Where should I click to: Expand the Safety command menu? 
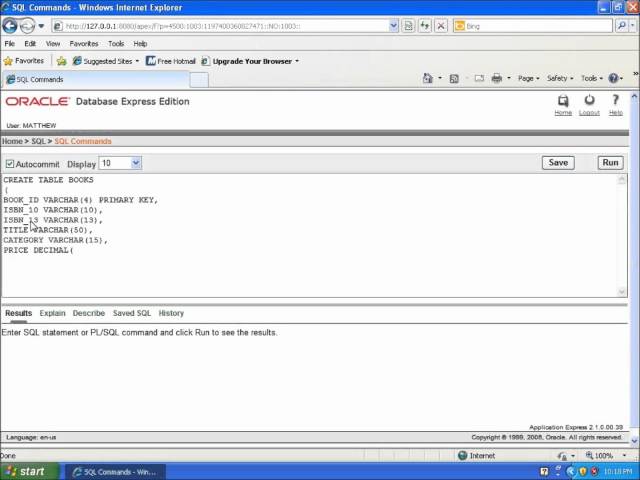(x=560, y=78)
